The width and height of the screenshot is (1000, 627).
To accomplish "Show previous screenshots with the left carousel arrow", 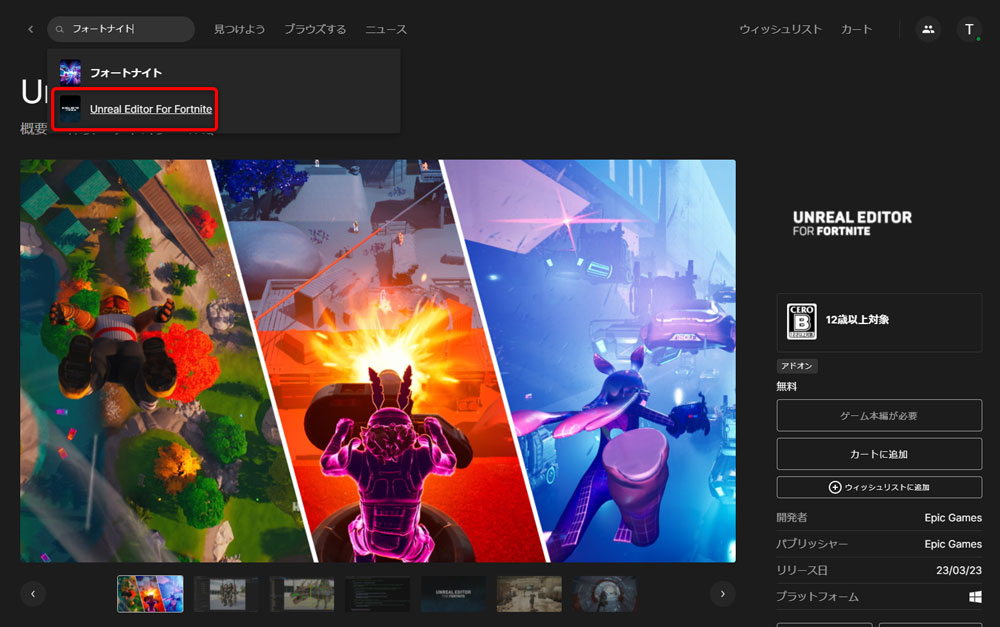I will click(33, 594).
